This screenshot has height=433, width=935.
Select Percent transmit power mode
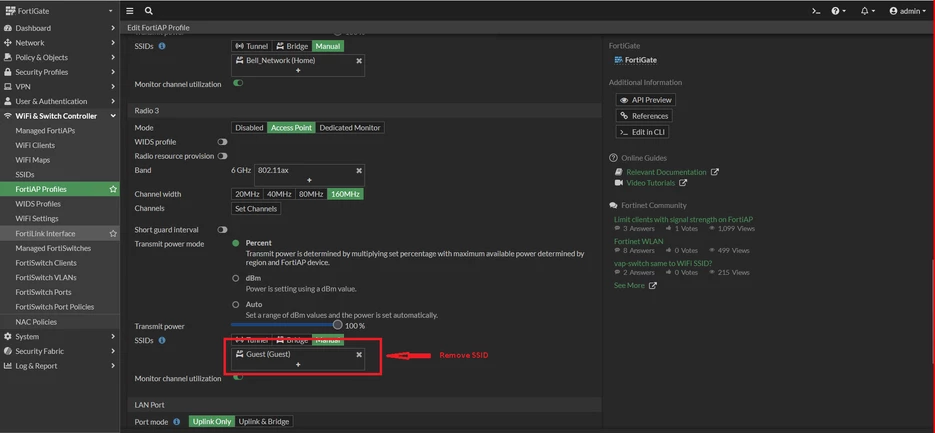[236, 243]
